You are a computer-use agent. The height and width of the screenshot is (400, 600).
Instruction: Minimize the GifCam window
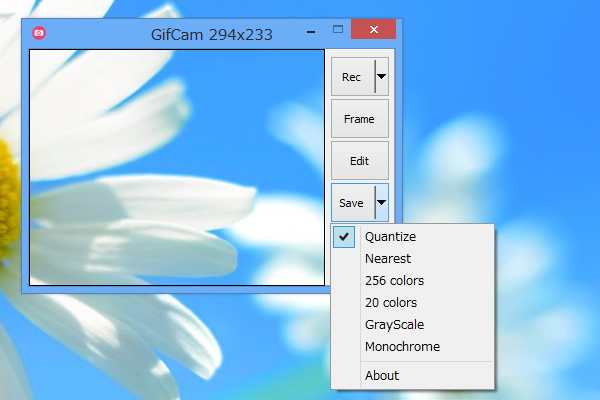pos(311,31)
